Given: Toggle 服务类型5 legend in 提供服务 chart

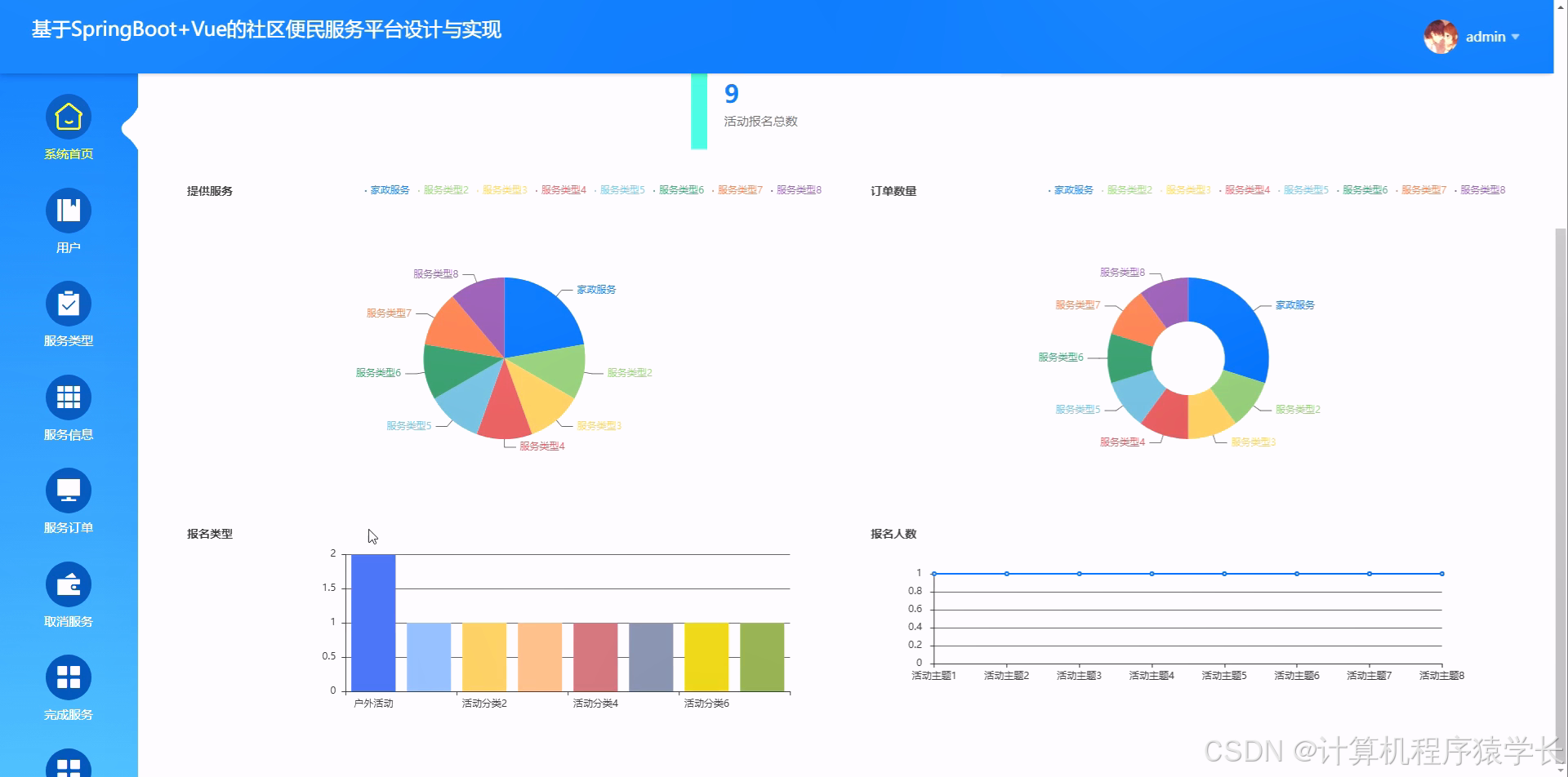Looking at the screenshot, I should tap(620, 190).
